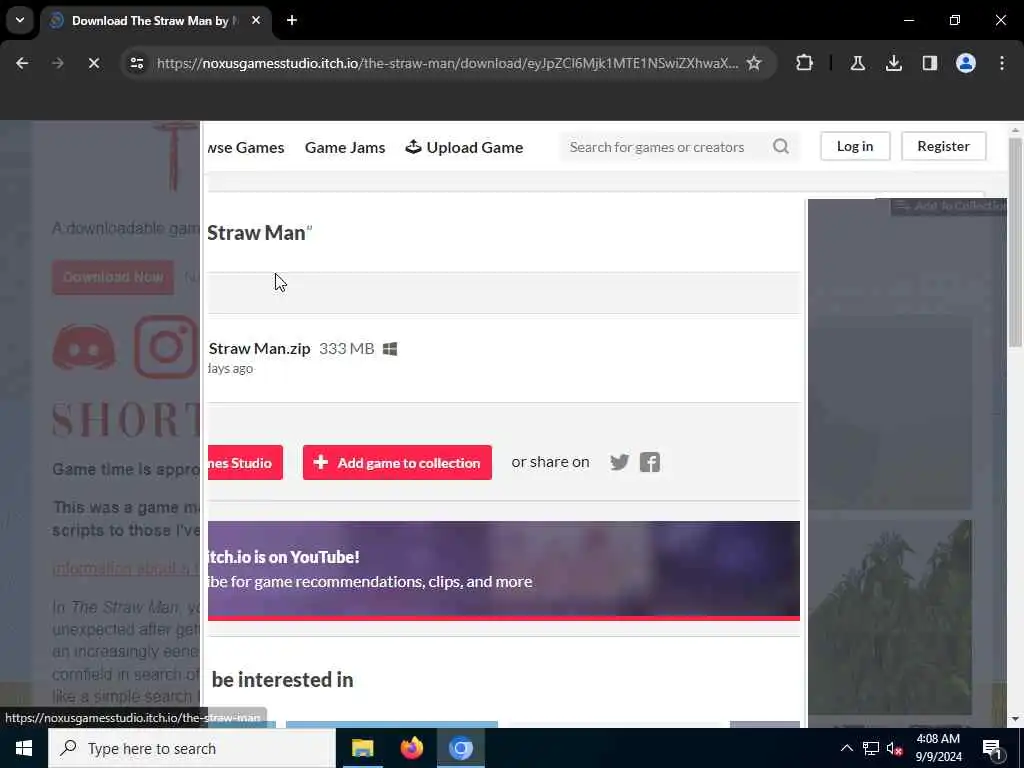
Task: Open the muted volume tray icon
Action: [895, 748]
